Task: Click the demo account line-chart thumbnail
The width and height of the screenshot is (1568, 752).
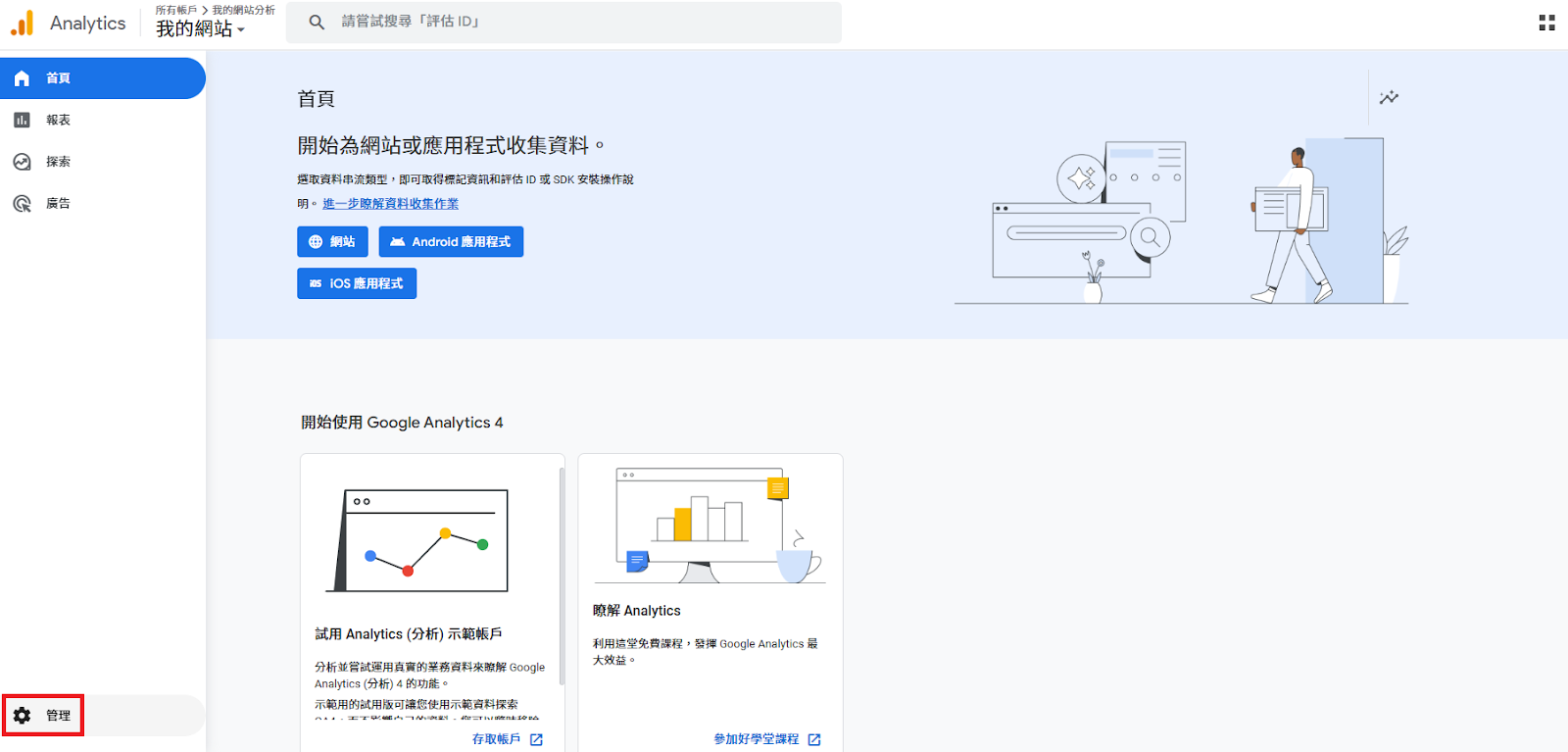Action: tap(417, 540)
